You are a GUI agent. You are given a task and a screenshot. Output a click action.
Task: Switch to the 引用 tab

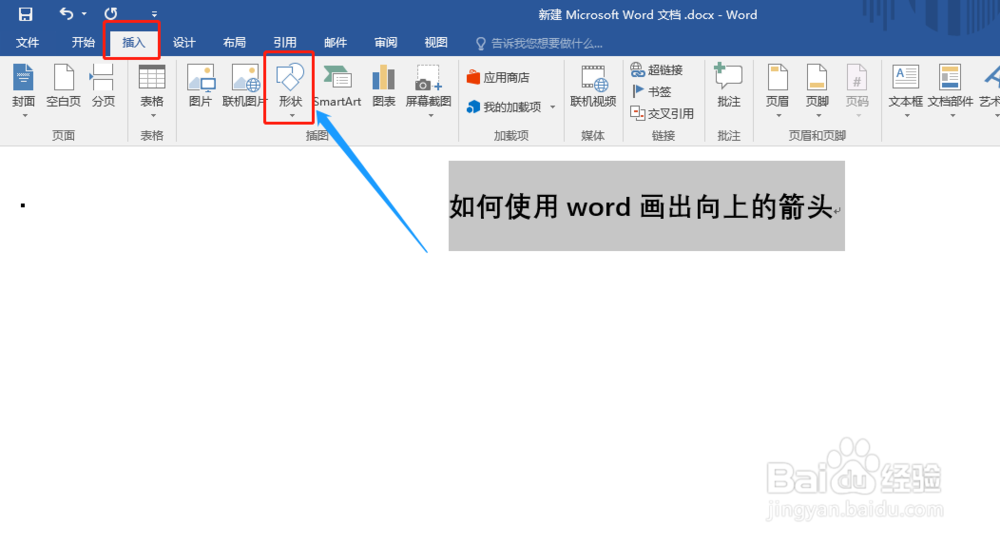[x=284, y=43]
